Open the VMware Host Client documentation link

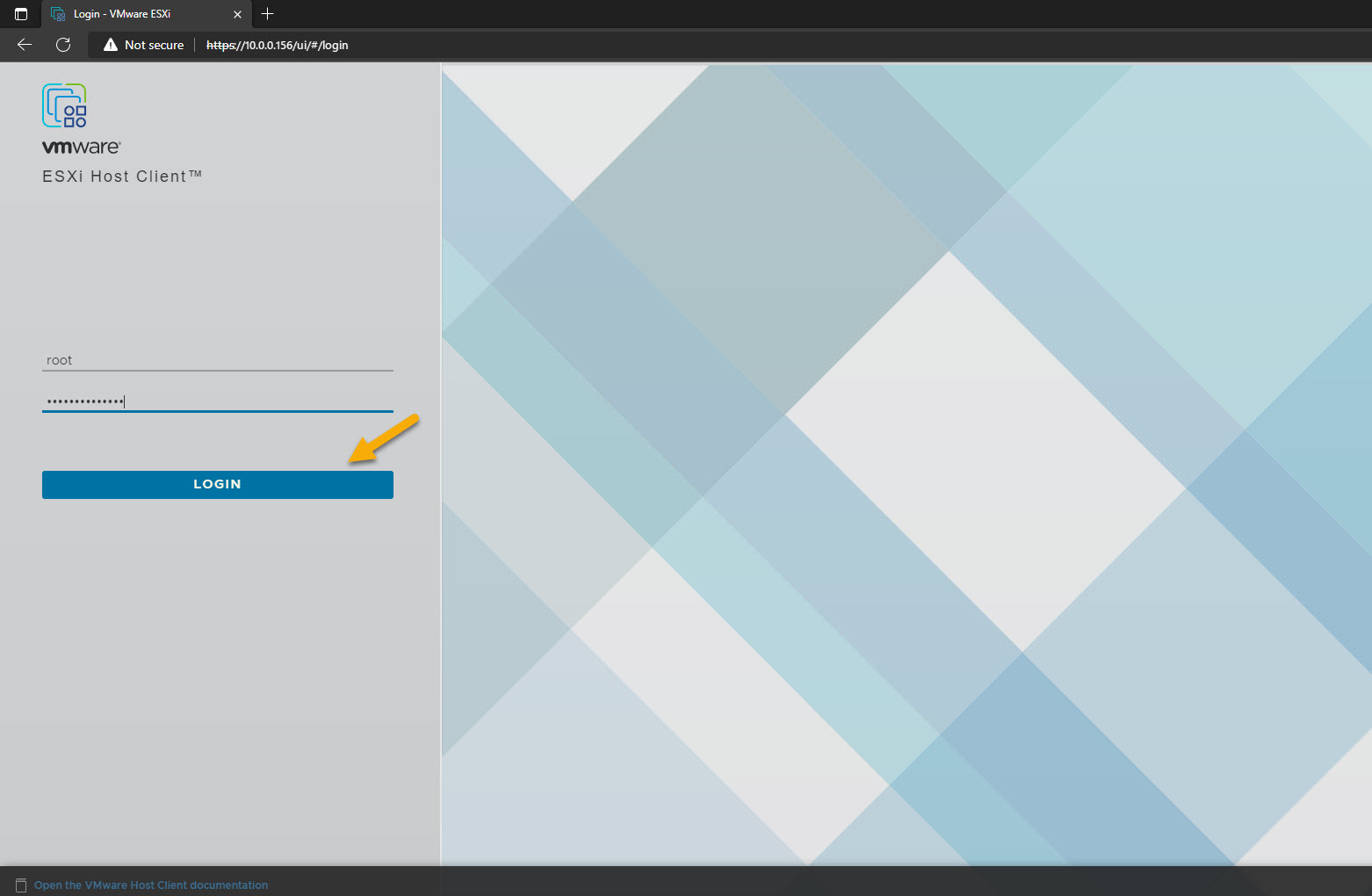click(151, 885)
